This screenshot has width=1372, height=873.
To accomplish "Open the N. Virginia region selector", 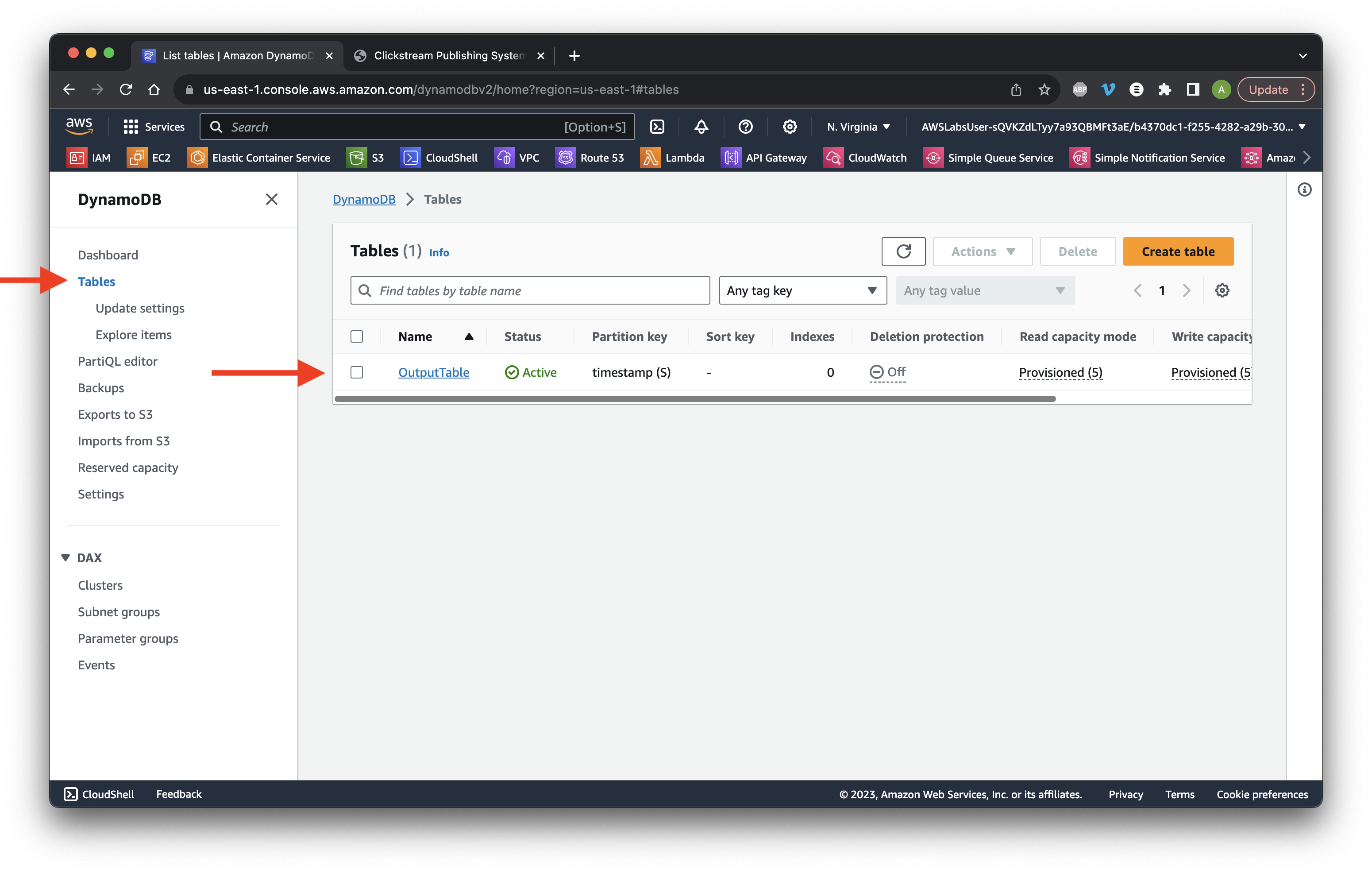I will tap(858, 127).
